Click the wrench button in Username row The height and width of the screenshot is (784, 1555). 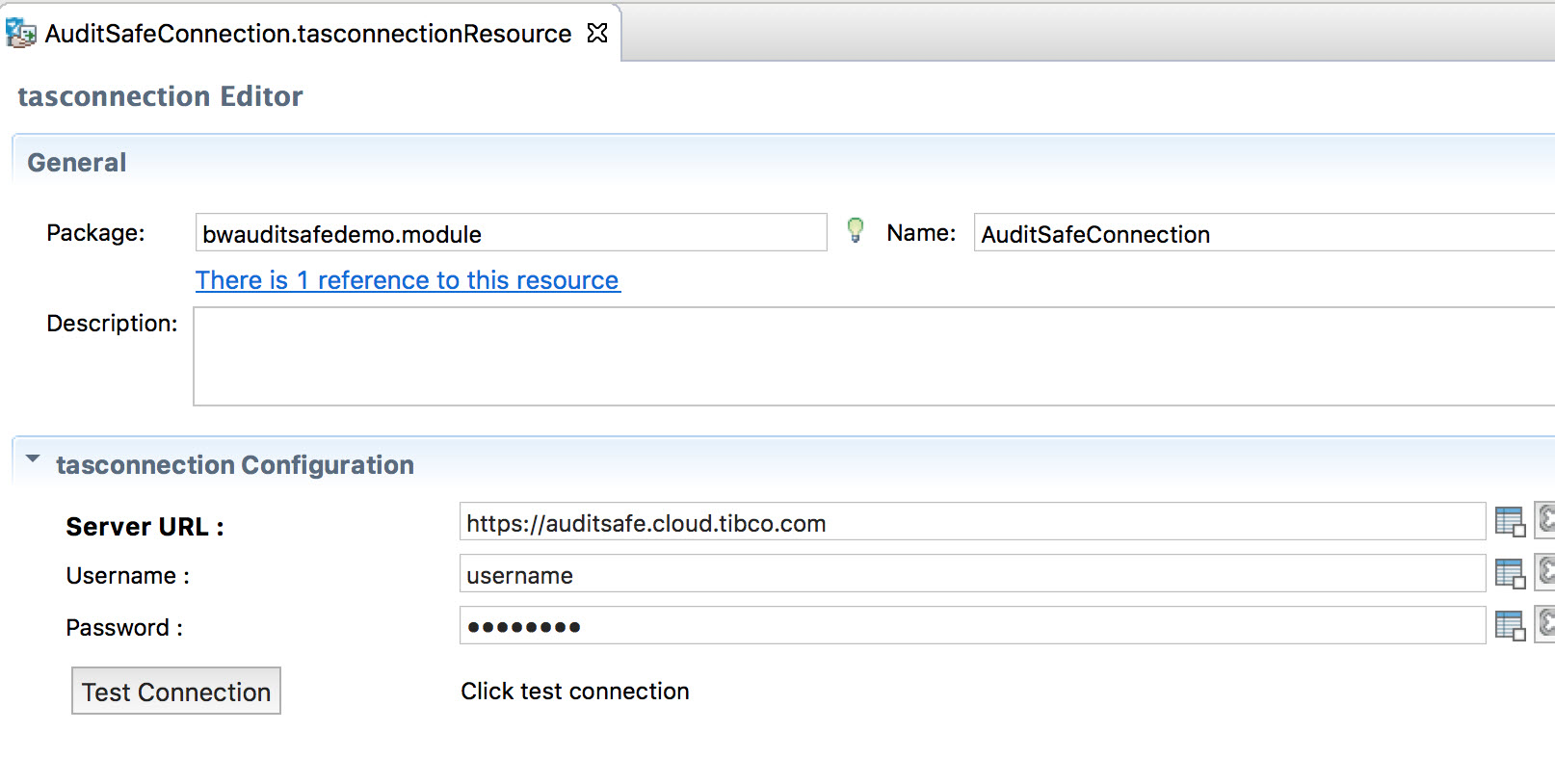point(1545,572)
